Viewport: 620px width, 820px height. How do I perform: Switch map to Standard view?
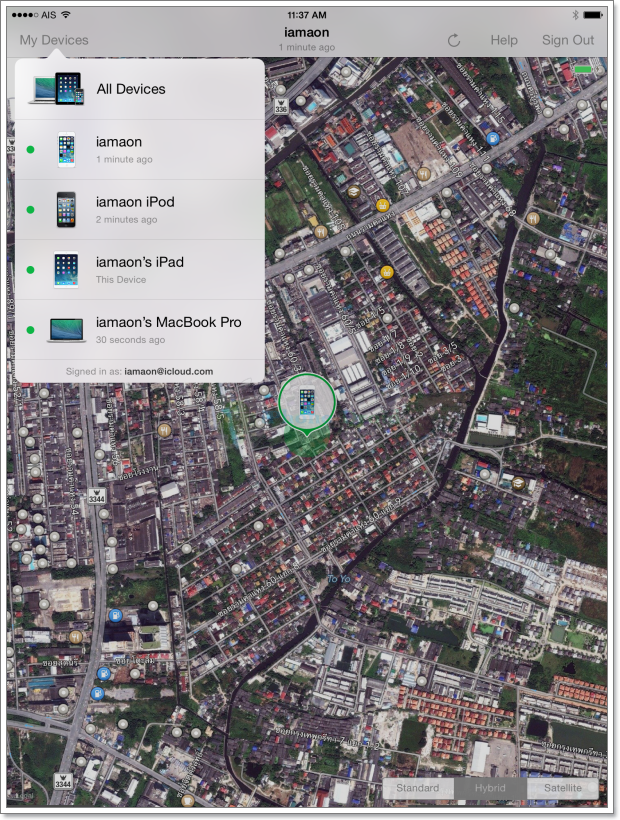[418, 788]
